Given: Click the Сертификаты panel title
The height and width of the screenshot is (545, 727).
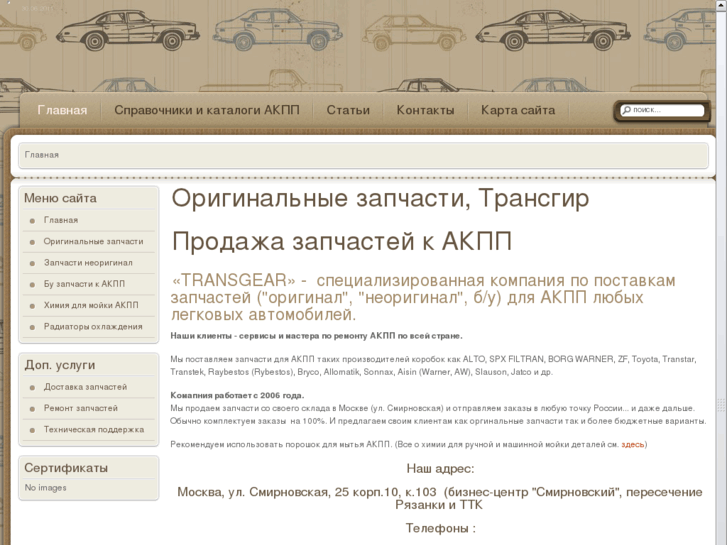Looking at the screenshot, I should 66,468.
